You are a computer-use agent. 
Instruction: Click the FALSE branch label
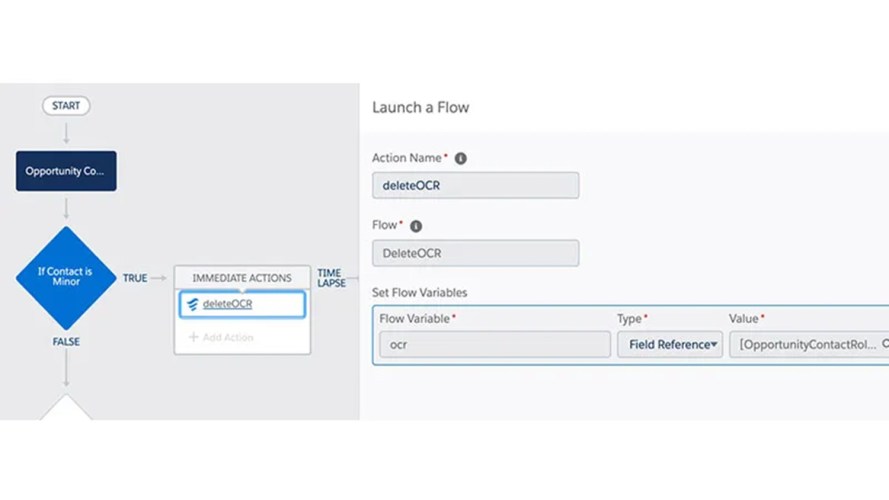pos(66,342)
